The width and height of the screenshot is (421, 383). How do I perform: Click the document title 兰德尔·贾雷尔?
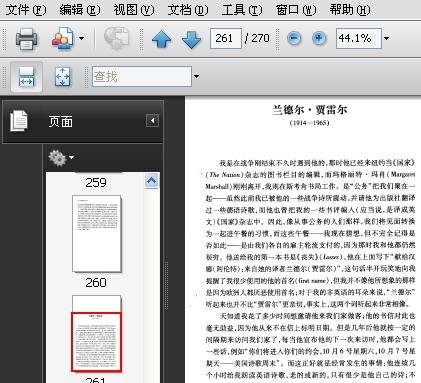[310, 109]
